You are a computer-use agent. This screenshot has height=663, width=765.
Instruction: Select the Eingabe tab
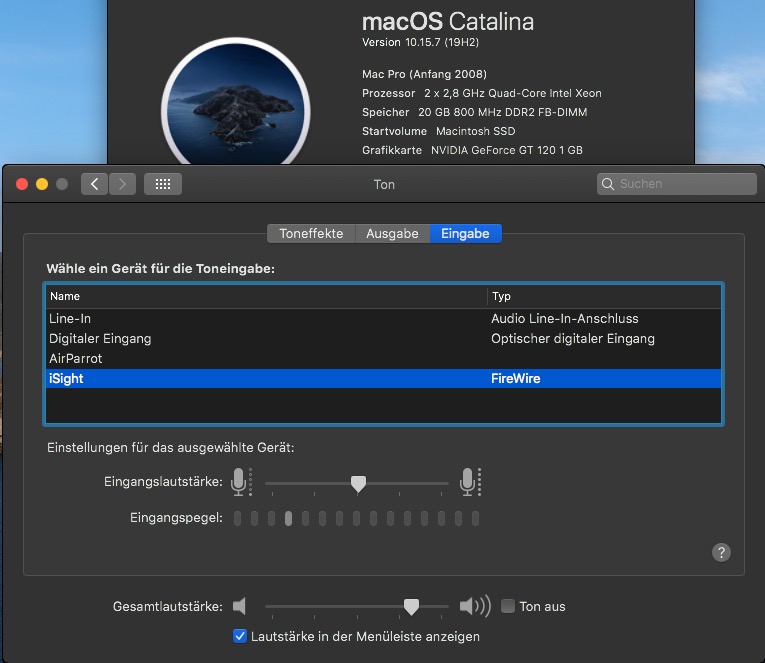click(465, 234)
